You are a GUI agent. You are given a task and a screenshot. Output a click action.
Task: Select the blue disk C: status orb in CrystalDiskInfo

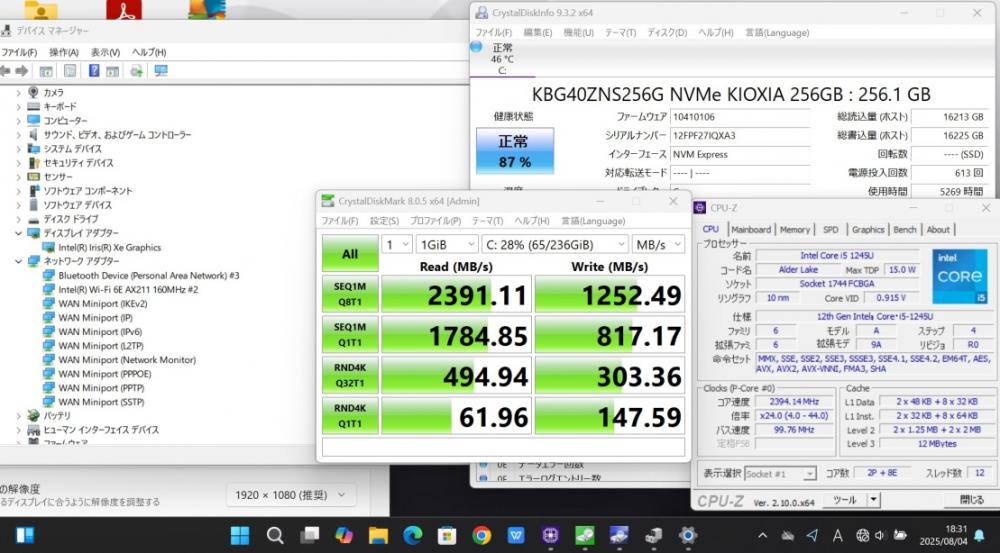click(x=476, y=47)
